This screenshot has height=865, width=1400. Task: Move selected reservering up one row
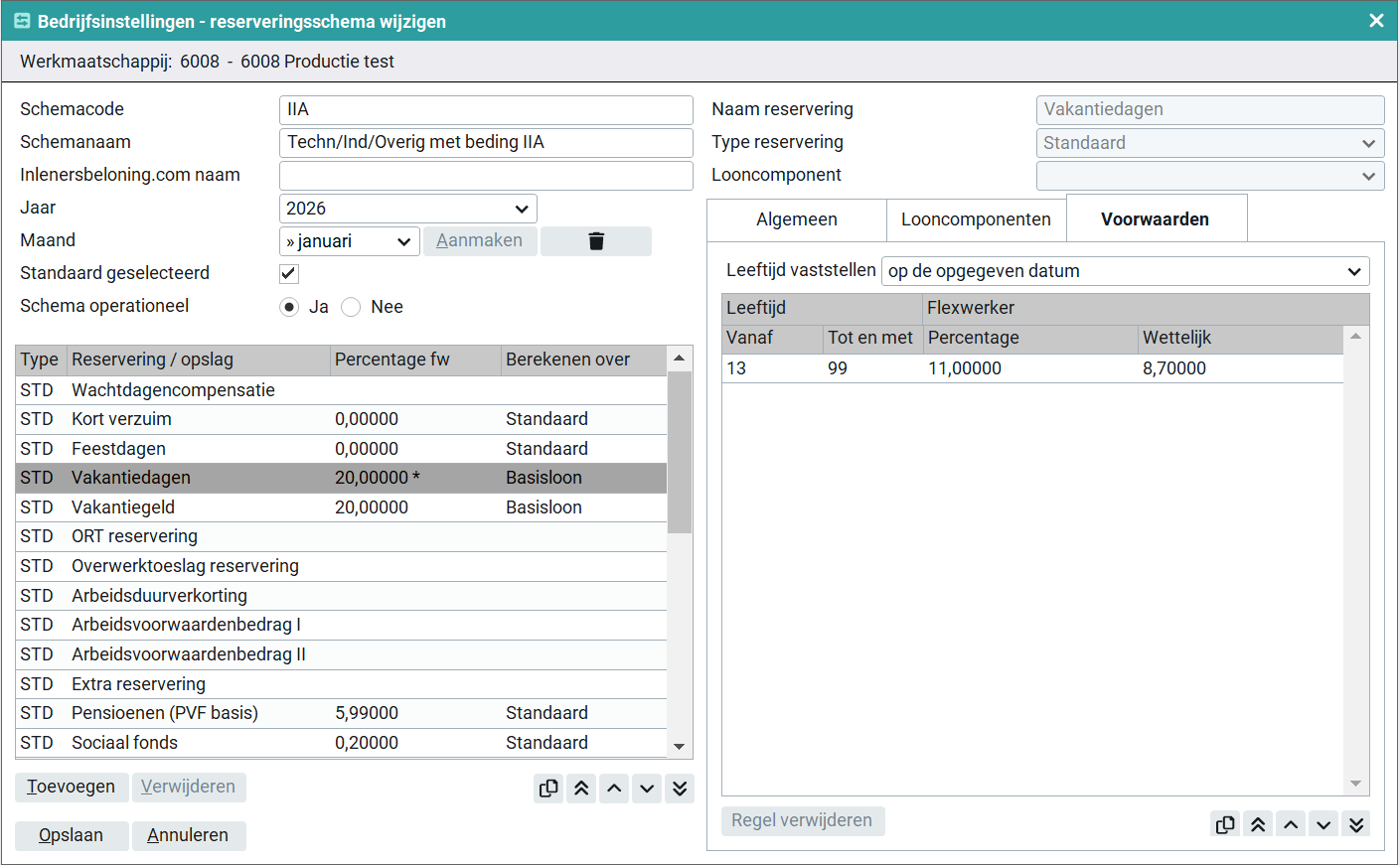click(x=614, y=789)
